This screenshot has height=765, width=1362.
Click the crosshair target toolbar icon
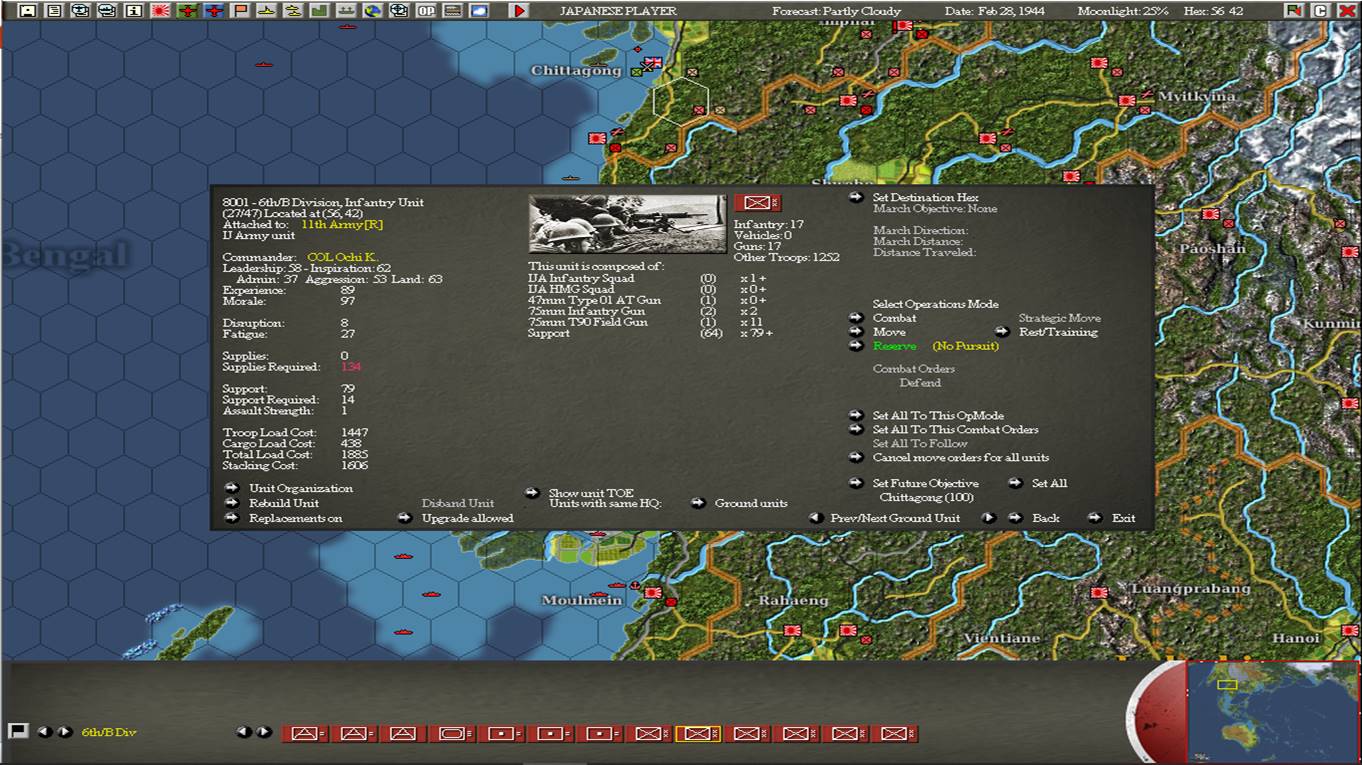399,11
